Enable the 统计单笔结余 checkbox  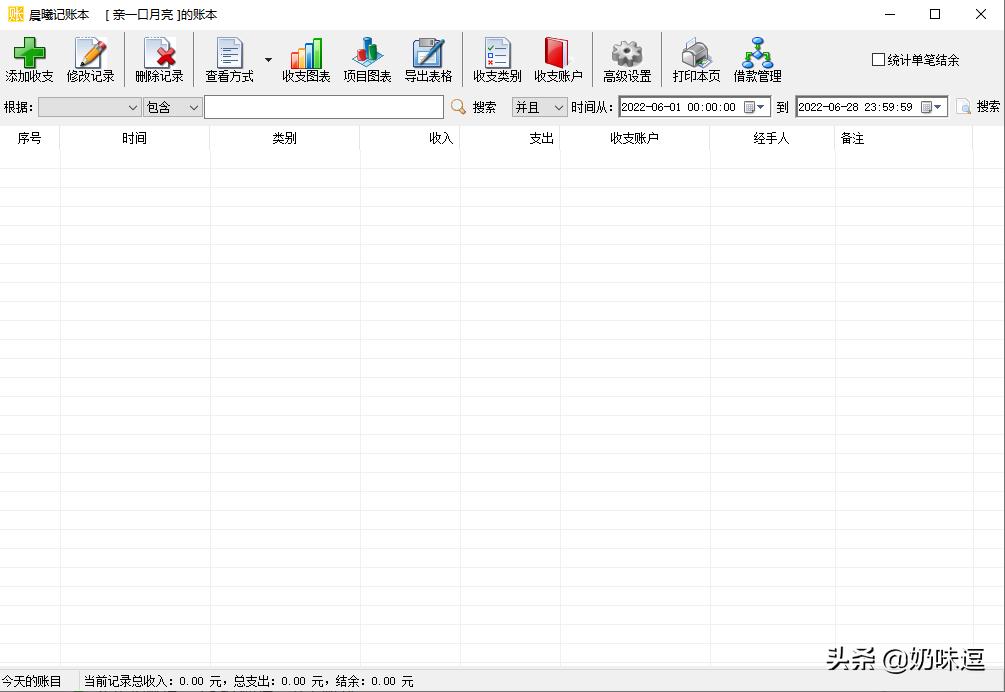pos(879,60)
